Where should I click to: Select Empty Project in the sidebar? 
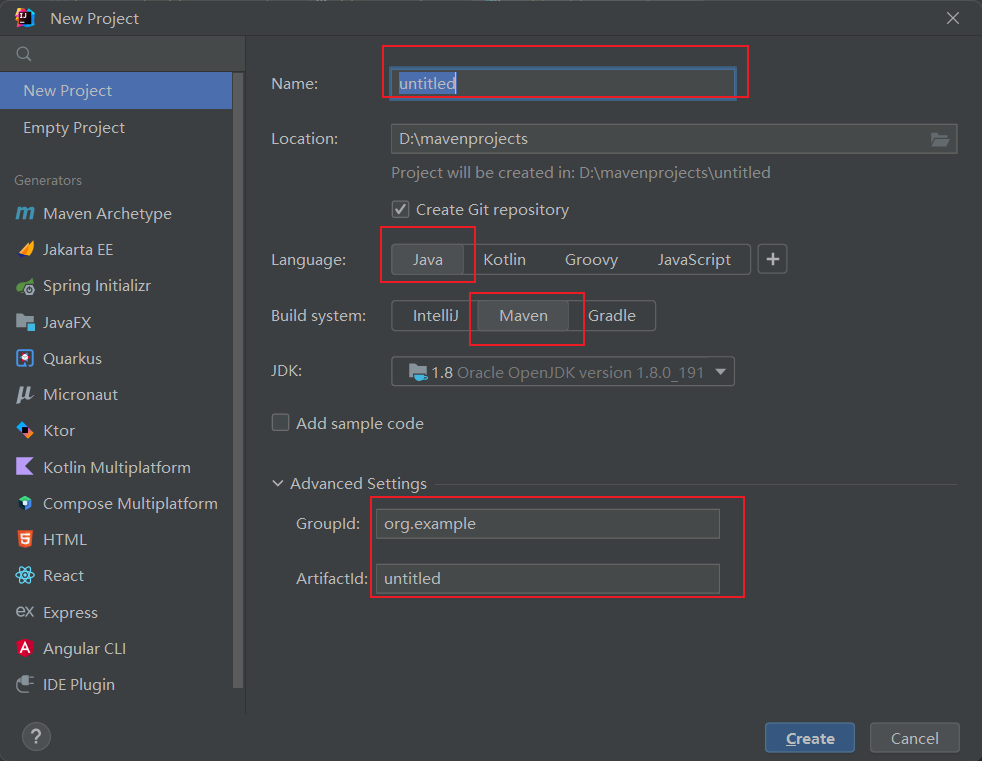(116, 128)
